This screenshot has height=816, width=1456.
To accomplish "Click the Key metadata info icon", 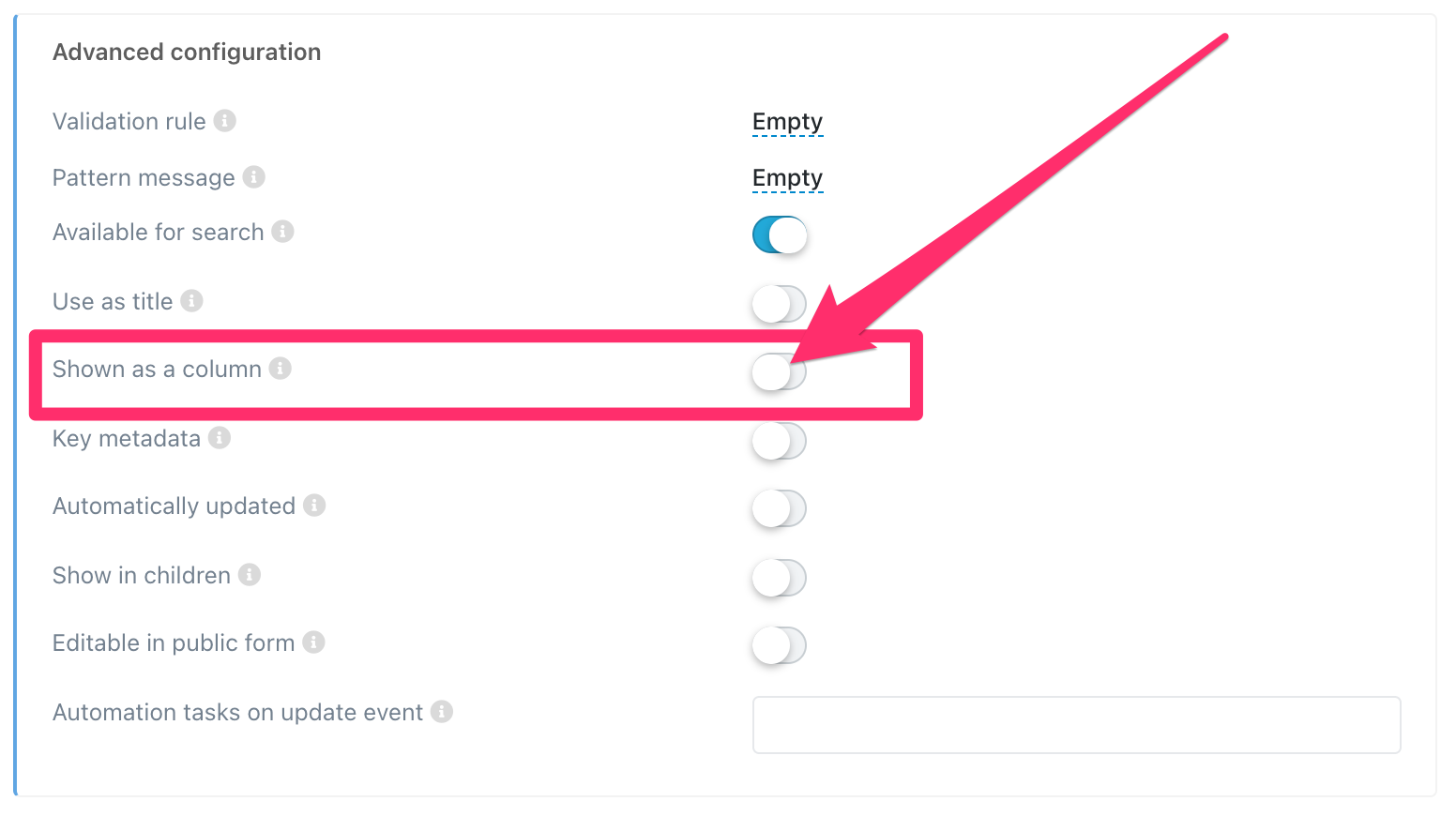I will 220,438.
